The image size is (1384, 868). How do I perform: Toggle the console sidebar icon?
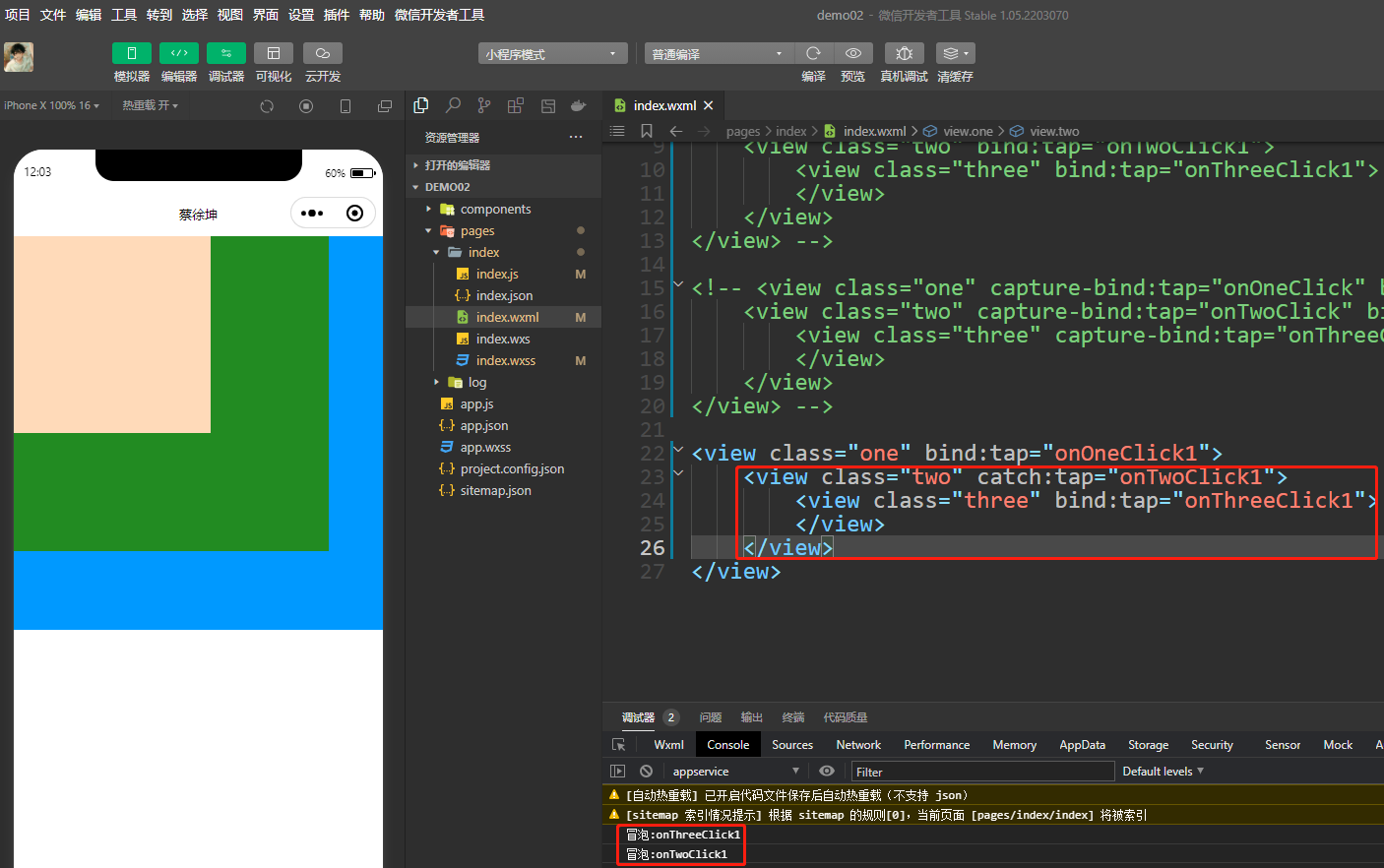(x=618, y=772)
